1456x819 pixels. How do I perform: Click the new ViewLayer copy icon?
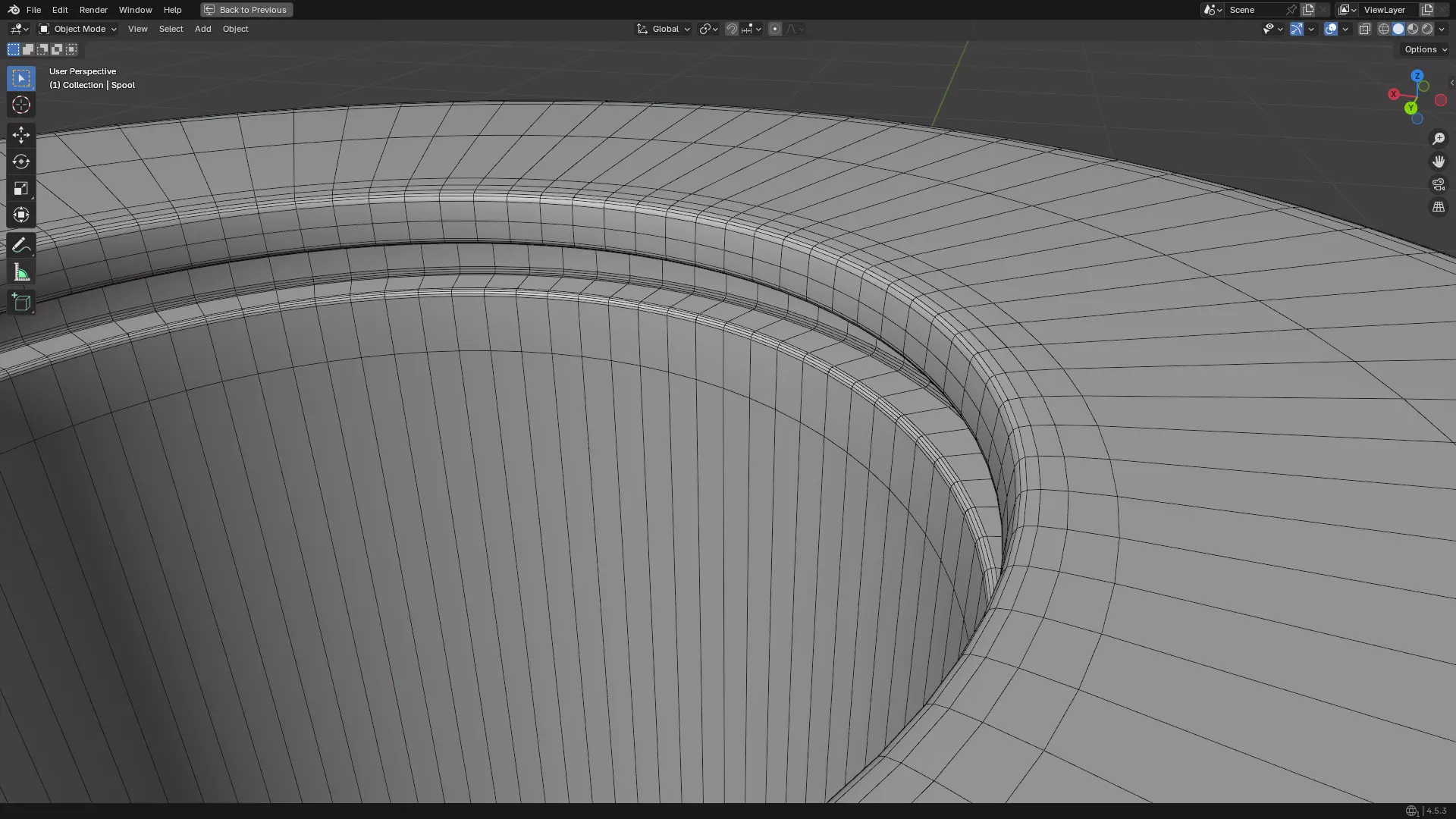coord(1427,10)
